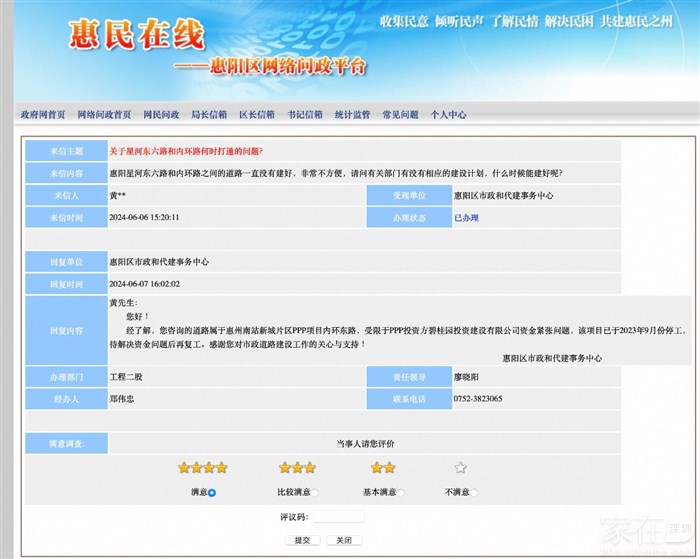Navigate to 书记信箱

(x=305, y=115)
